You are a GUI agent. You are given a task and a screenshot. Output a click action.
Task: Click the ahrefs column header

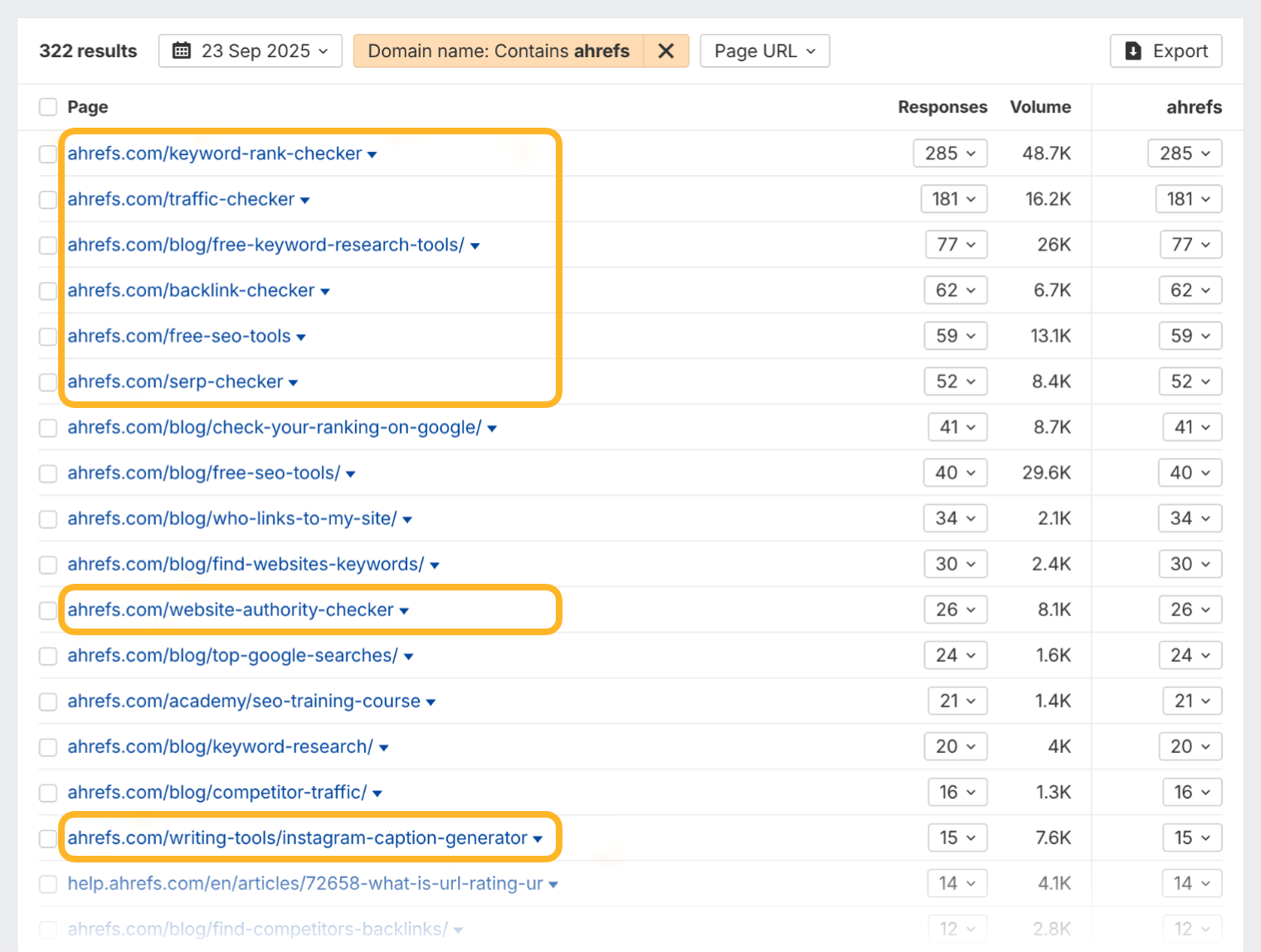click(1194, 107)
